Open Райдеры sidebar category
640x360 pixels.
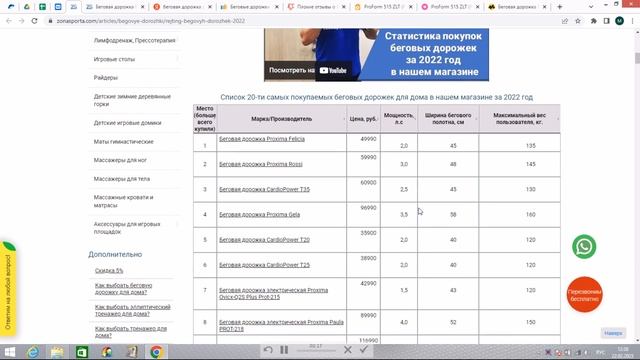coord(106,78)
